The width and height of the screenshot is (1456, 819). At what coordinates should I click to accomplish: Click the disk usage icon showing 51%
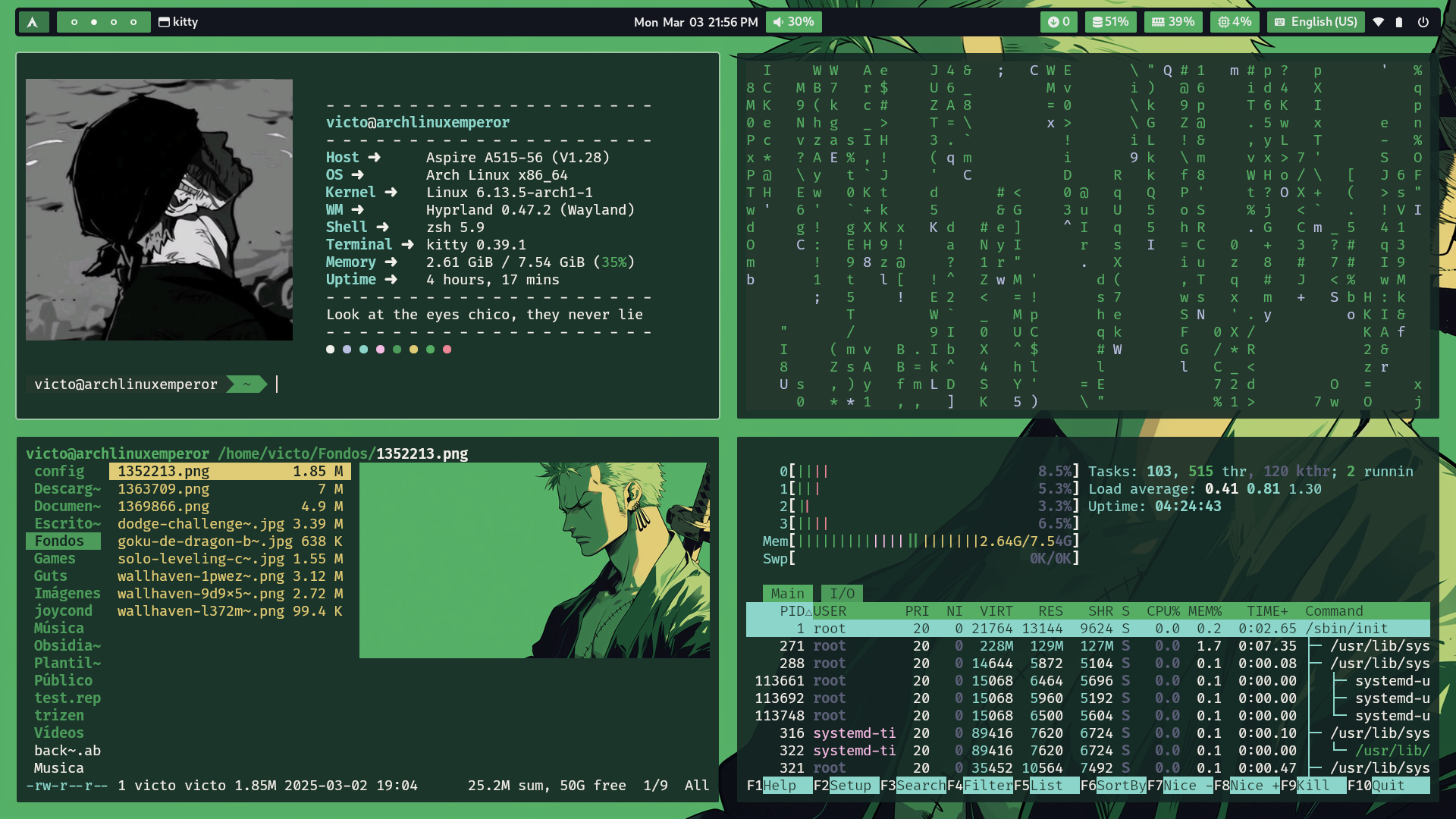1110,22
